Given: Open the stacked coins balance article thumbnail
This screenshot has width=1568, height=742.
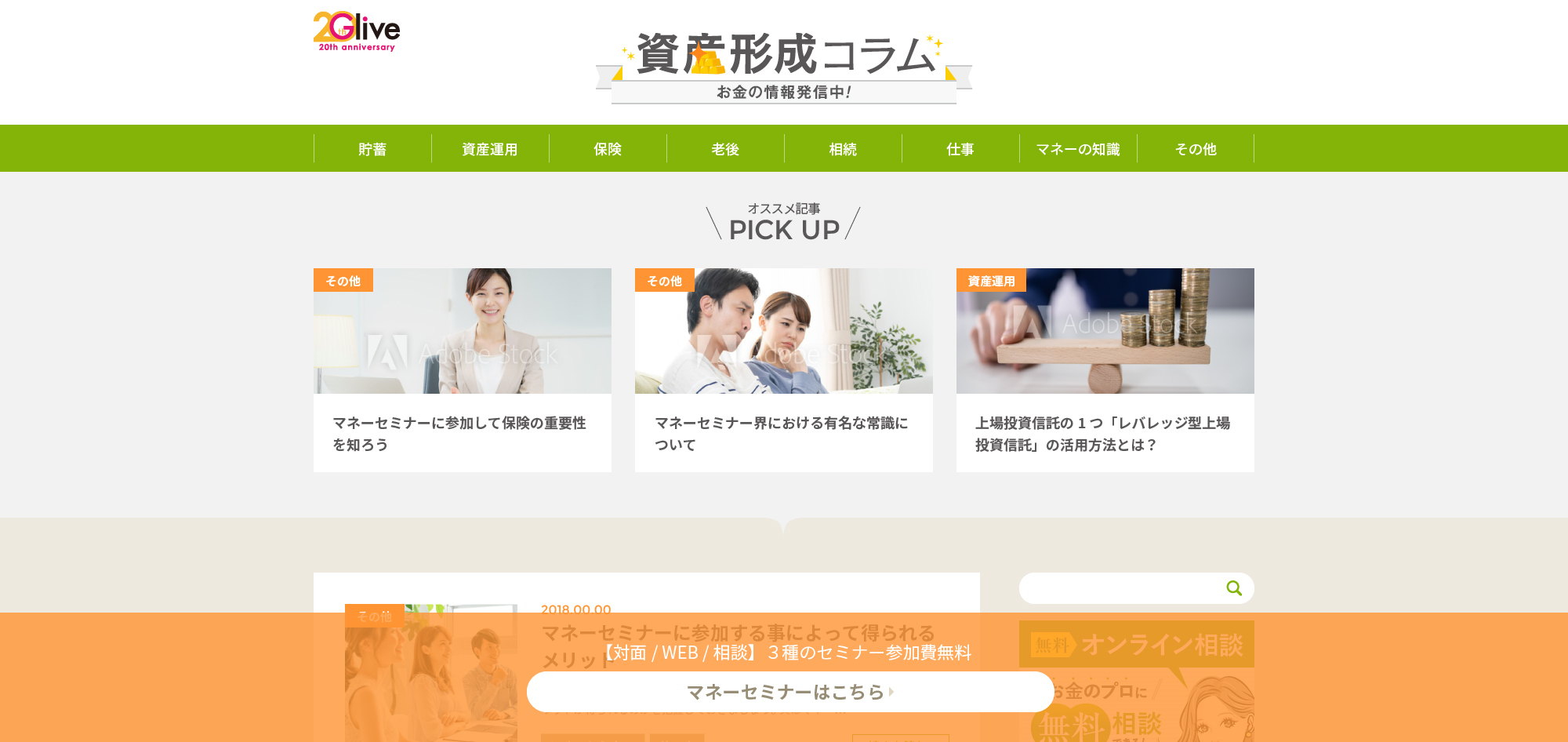Looking at the screenshot, I should coord(1105,331).
